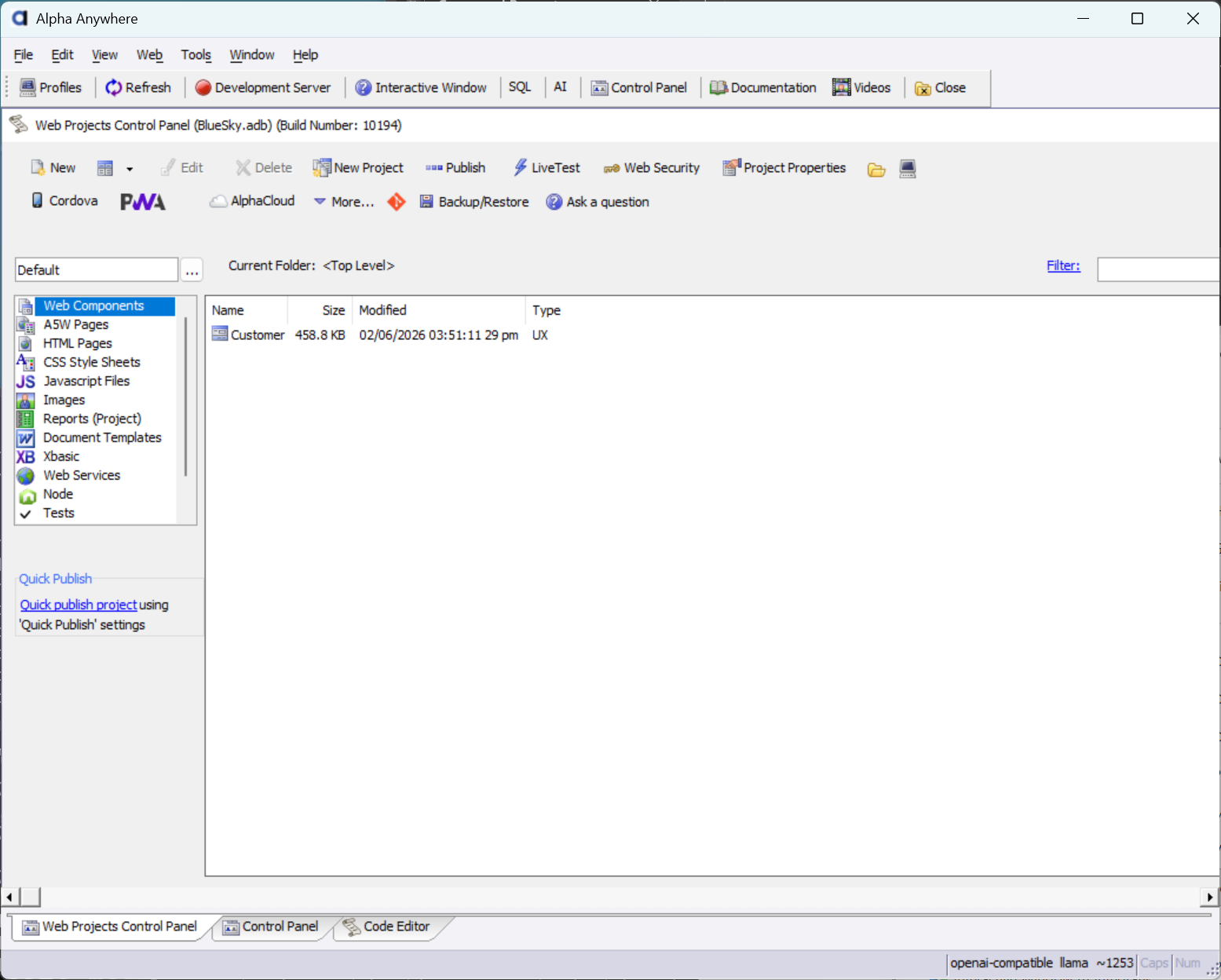Sort by the Name column header

click(x=247, y=310)
